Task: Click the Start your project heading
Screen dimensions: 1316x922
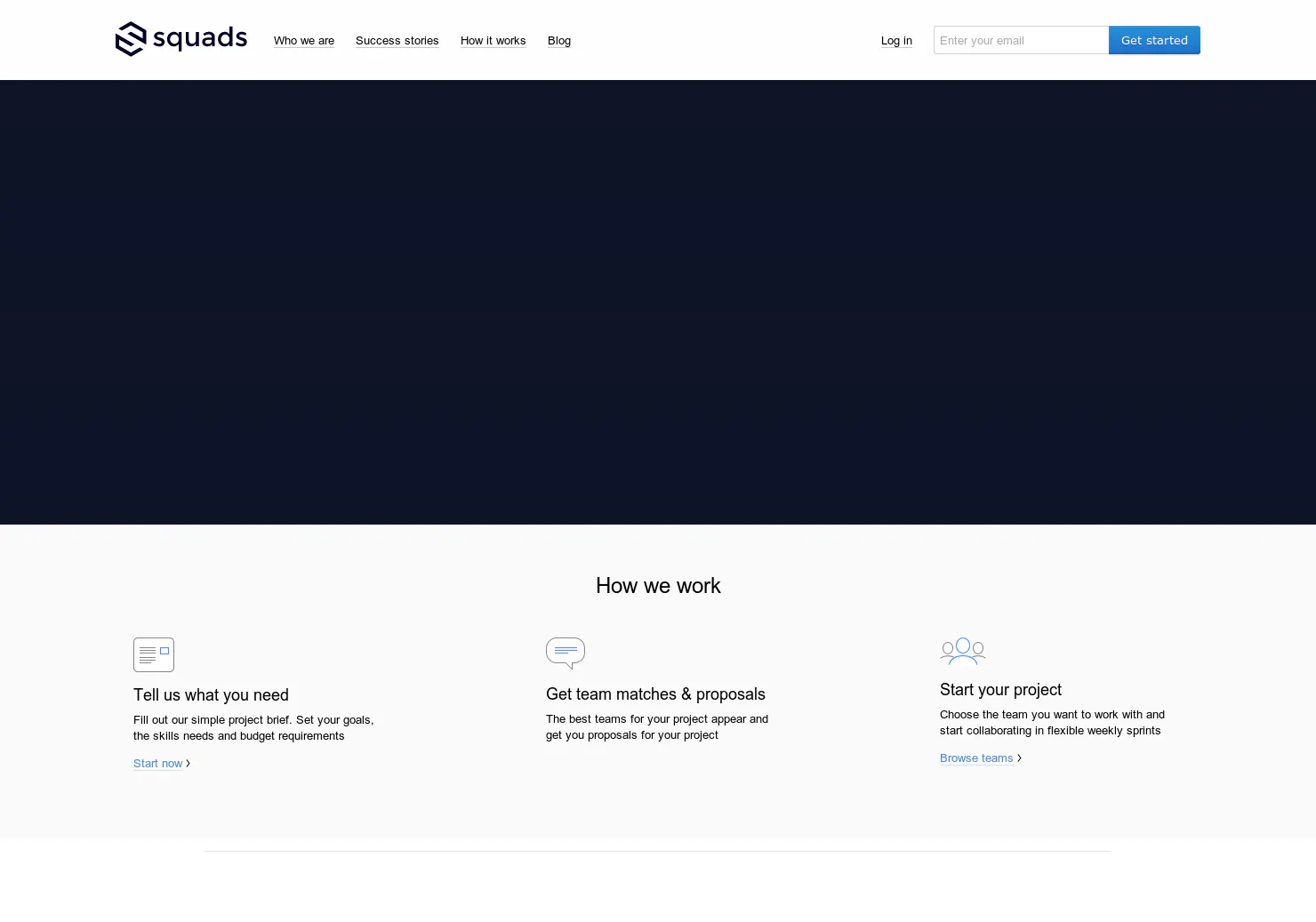Action: pyautogui.click(x=1000, y=690)
